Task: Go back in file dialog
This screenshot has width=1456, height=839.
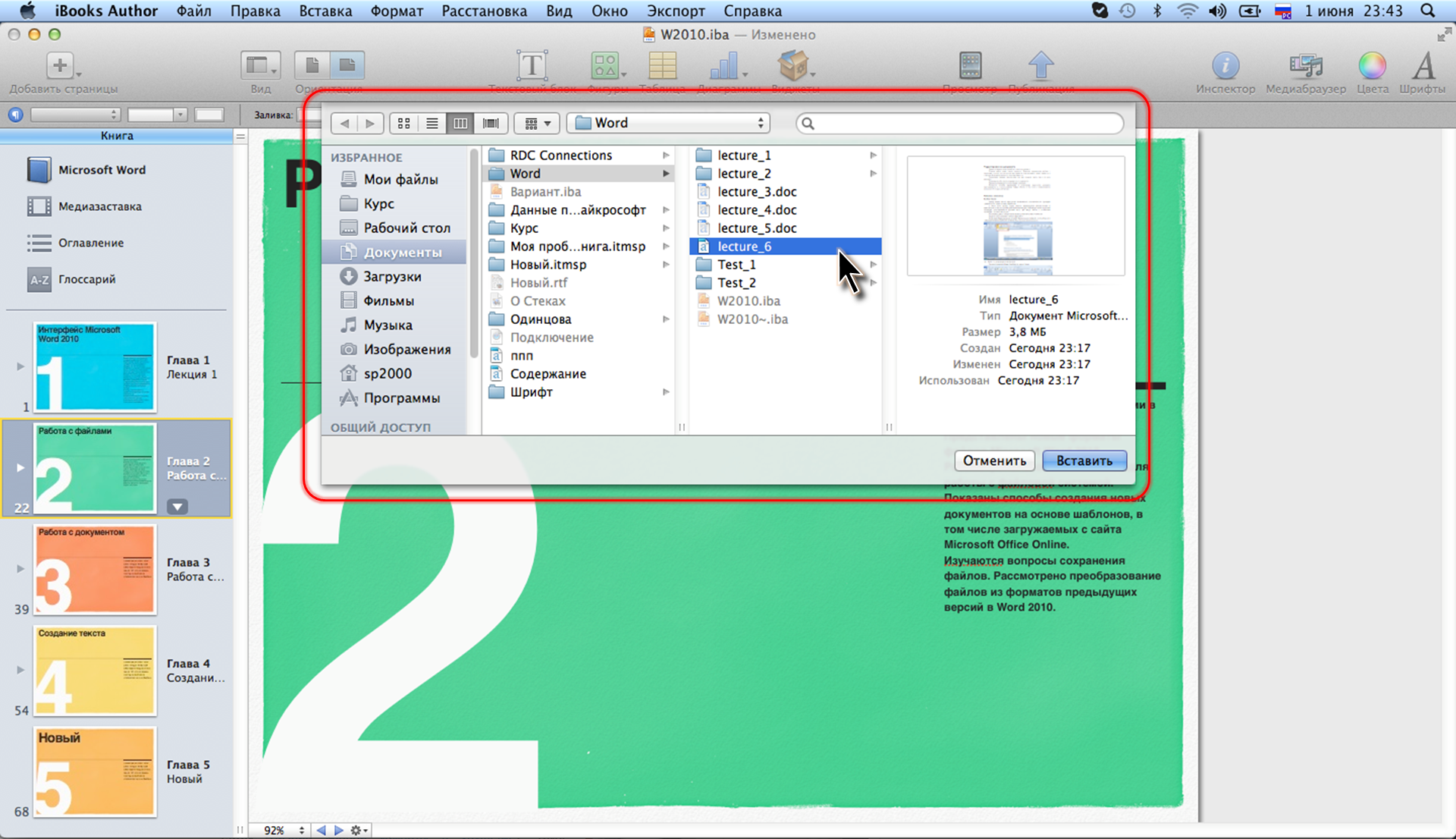Action: pyautogui.click(x=344, y=123)
